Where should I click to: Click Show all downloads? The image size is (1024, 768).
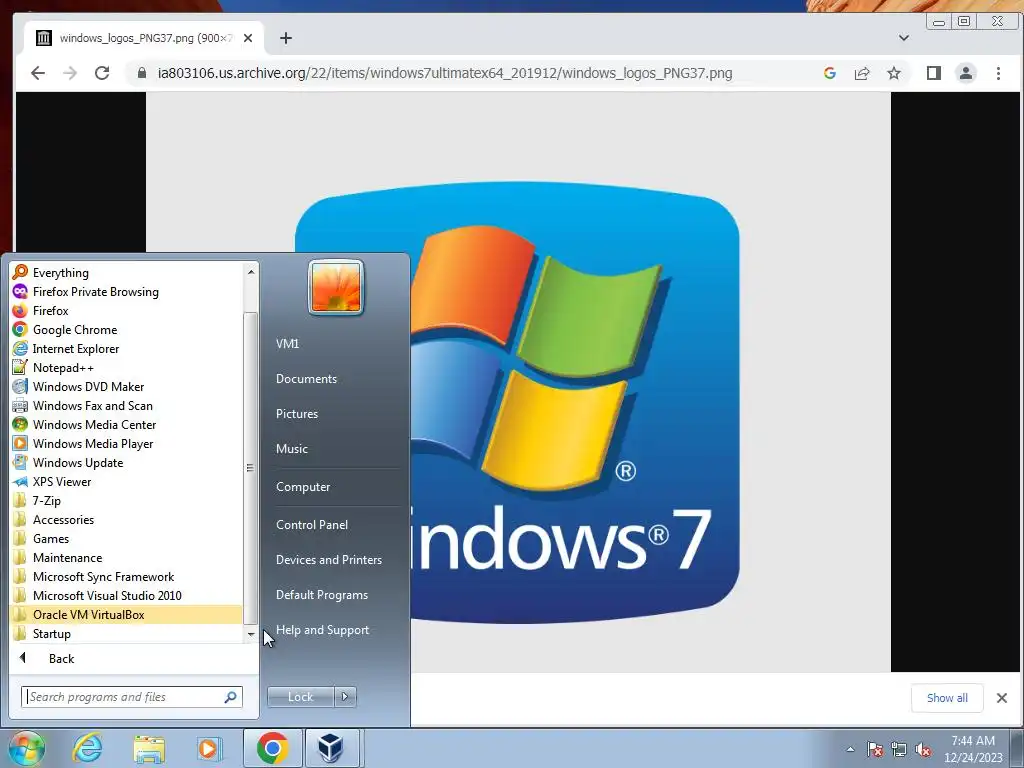(947, 698)
